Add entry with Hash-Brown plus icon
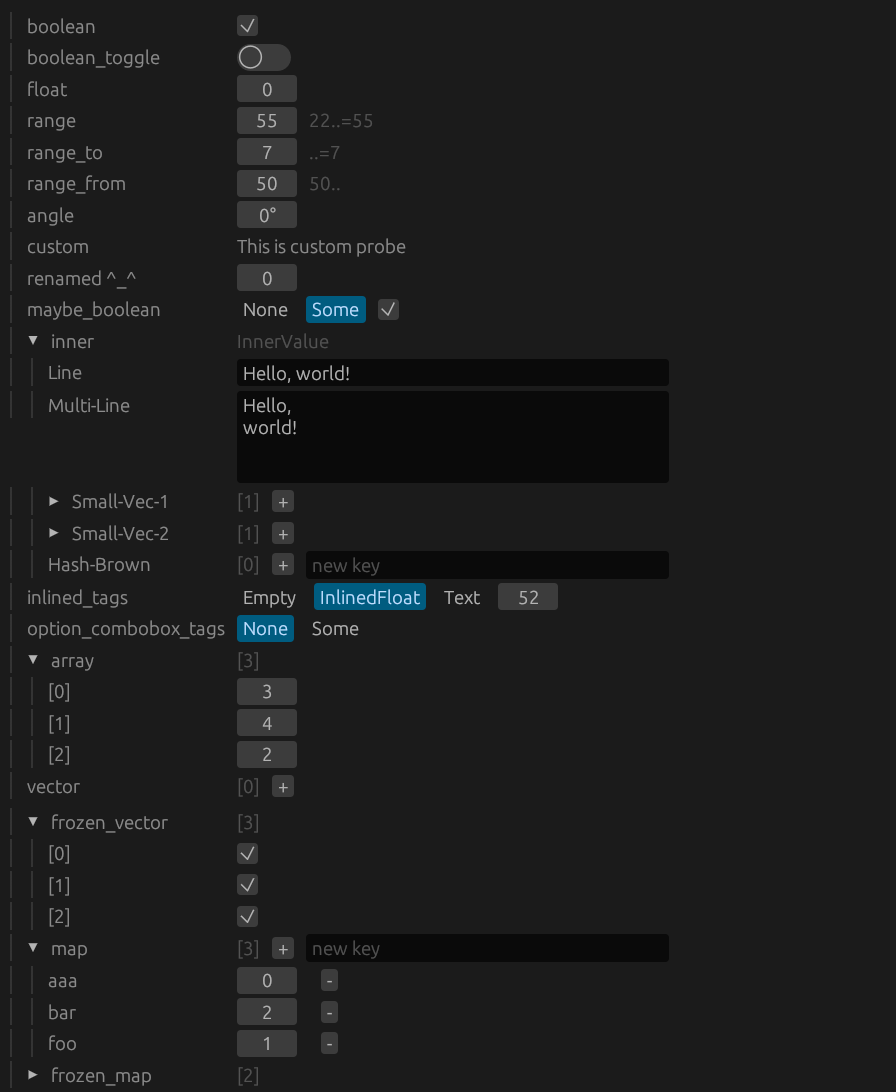Viewport: 896px width, 1092px height. point(283,565)
